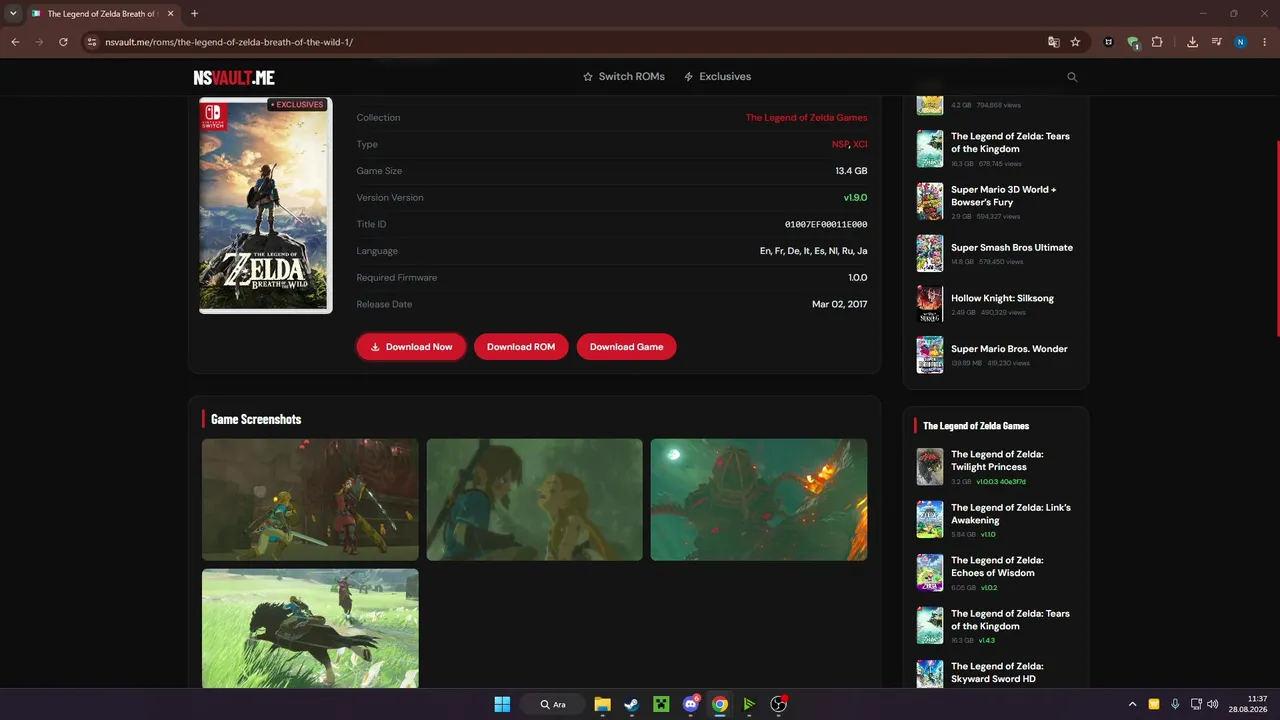Close the Legend of Zelda browser tab
Screen dimensions: 1280x720
[169, 14]
